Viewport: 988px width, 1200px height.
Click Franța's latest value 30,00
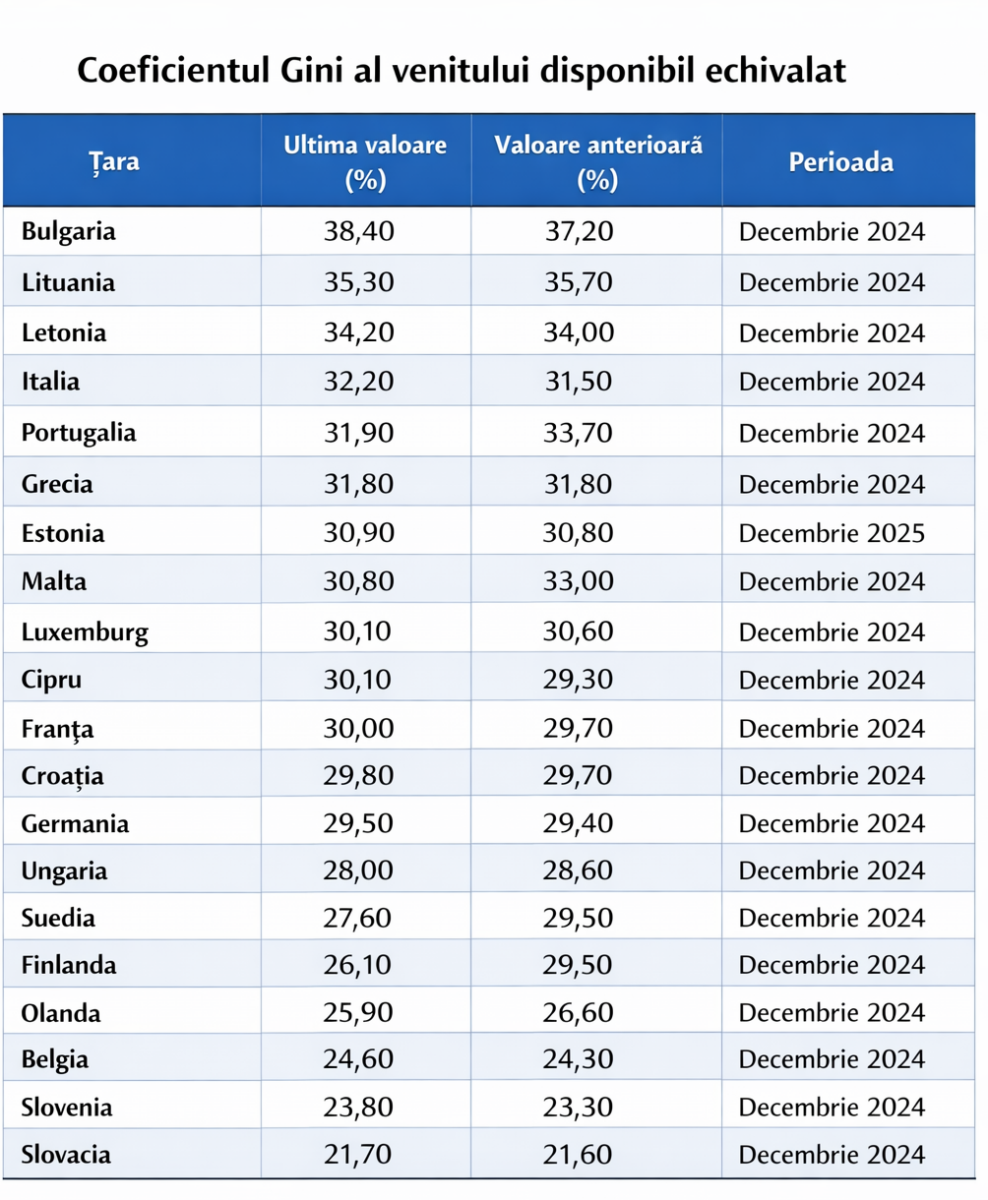(x=360, y=729)
